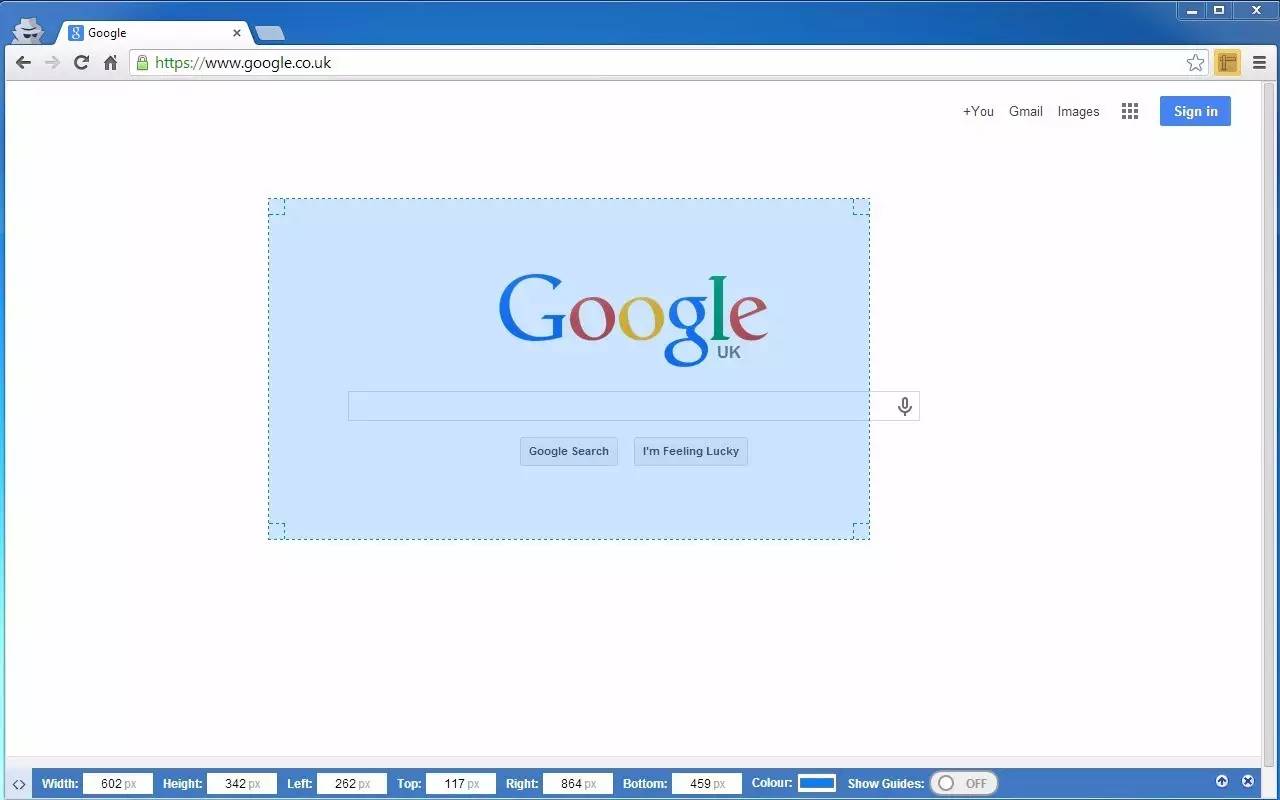Click the Bottom value field
This screenshot has height=800, width=1280.
point(707,783)
